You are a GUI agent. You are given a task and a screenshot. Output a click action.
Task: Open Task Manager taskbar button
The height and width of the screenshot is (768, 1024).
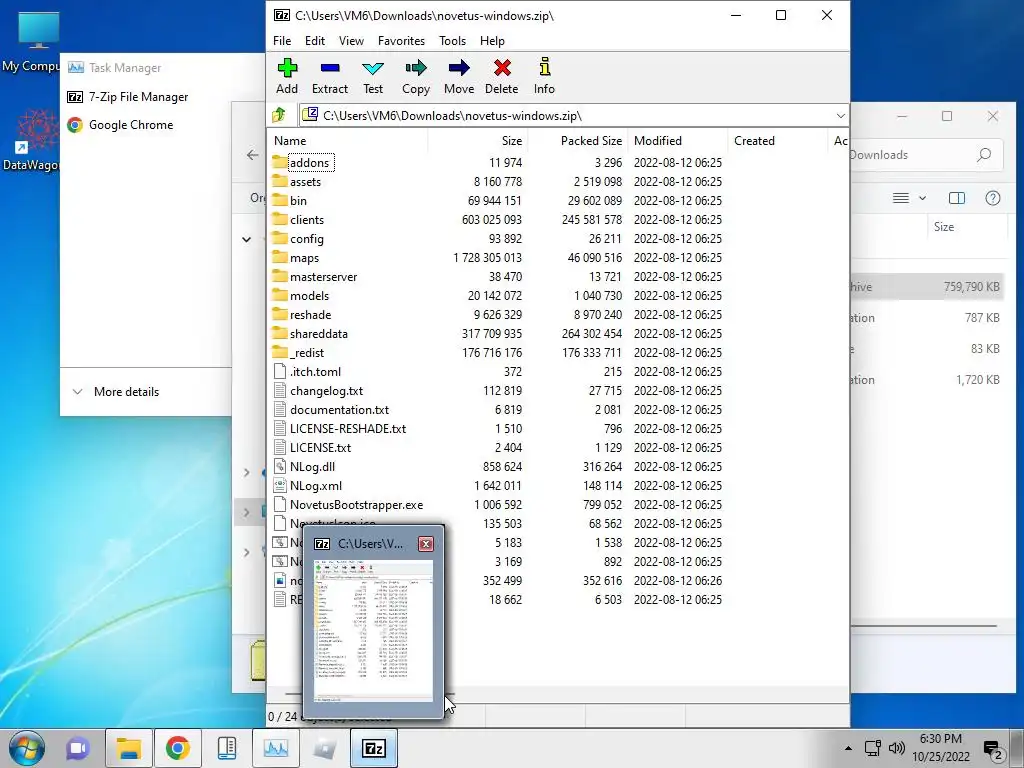pos(276,748)
